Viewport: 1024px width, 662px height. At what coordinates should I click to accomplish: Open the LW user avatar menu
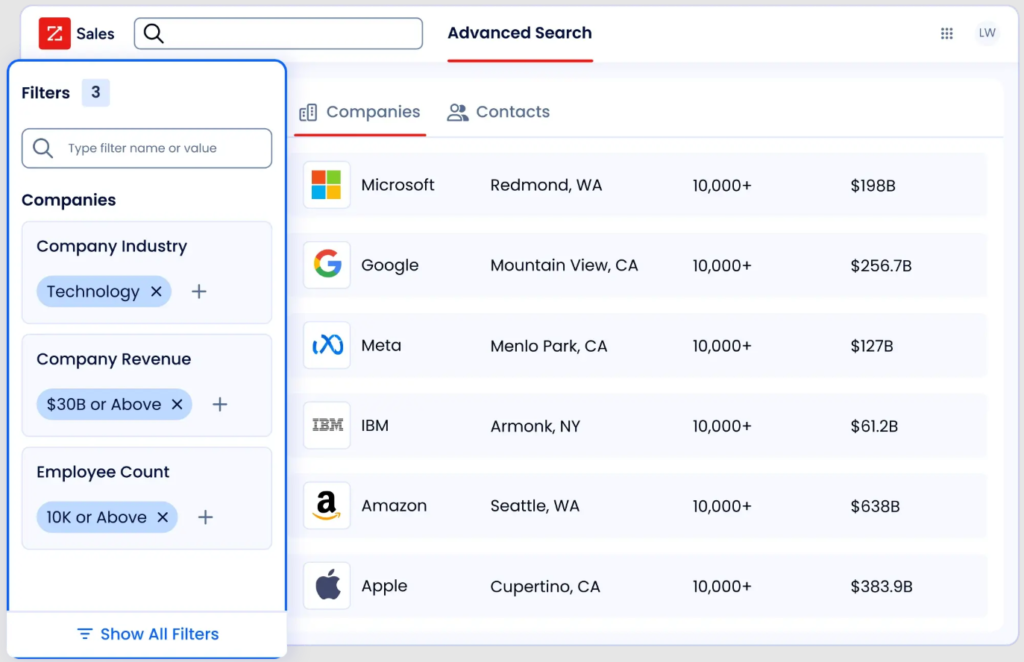987,33
